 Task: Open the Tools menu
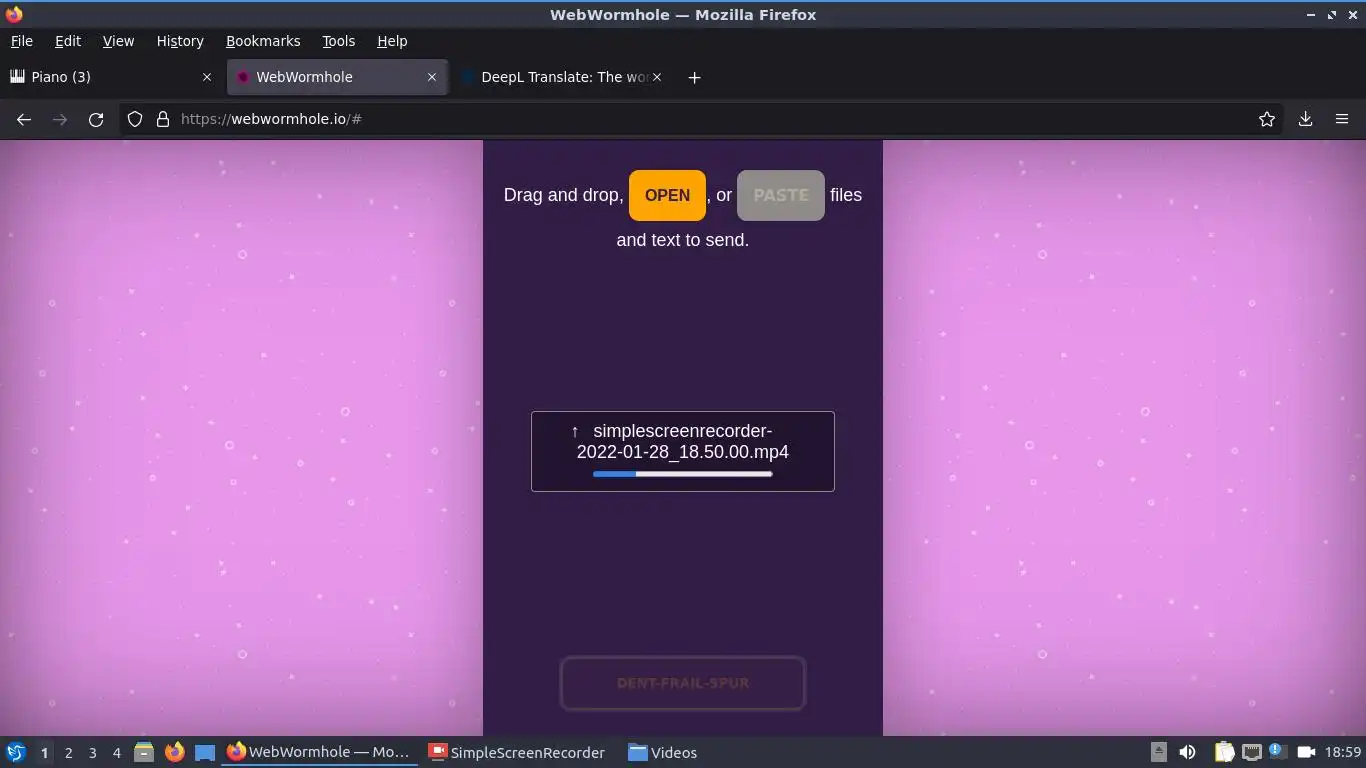pos(338,41)
